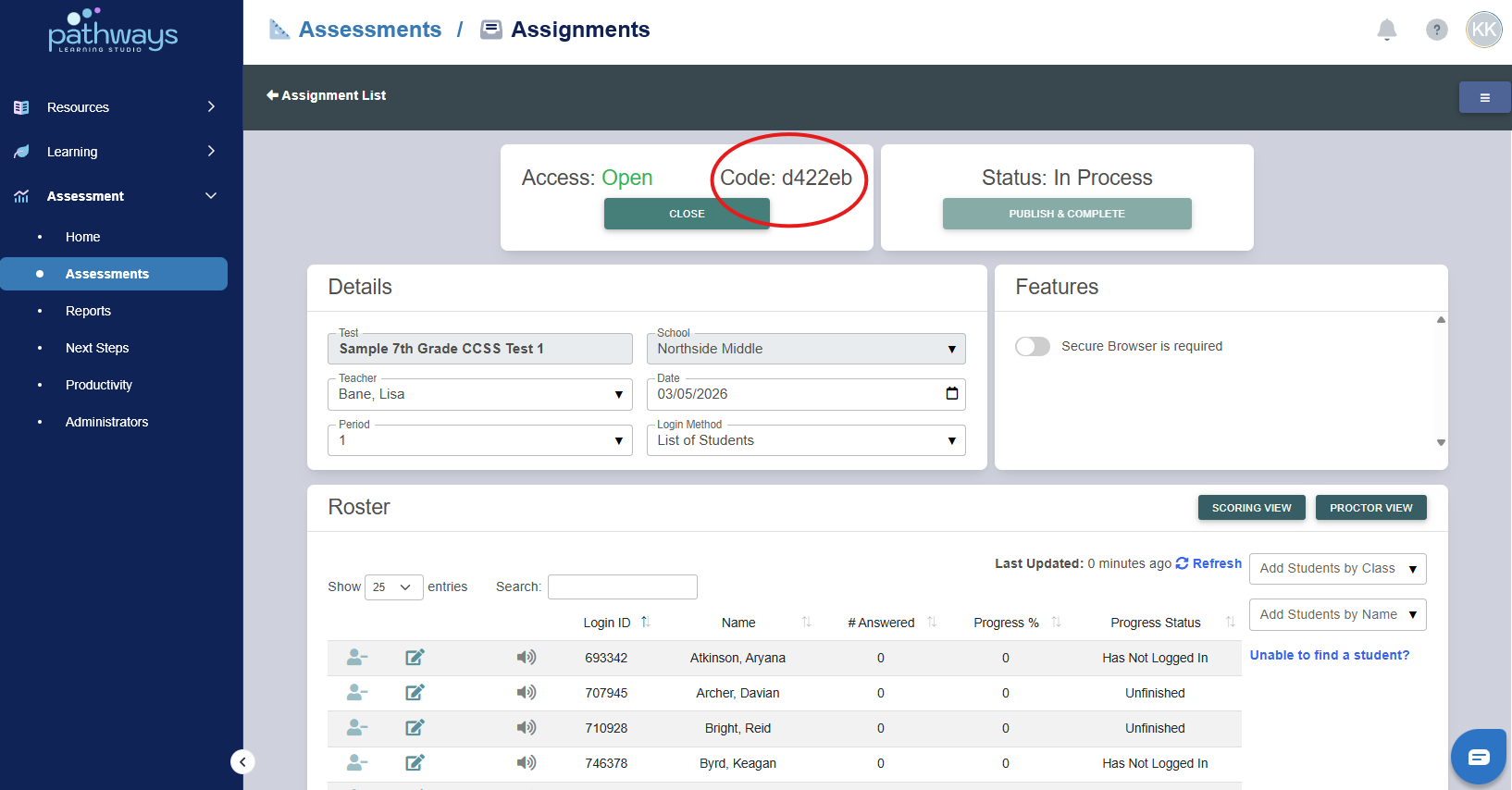Click the Assessments breadcrumb ruler icon
The width and height of the screenshot is (1512, 790).
[x=279, y=30]
